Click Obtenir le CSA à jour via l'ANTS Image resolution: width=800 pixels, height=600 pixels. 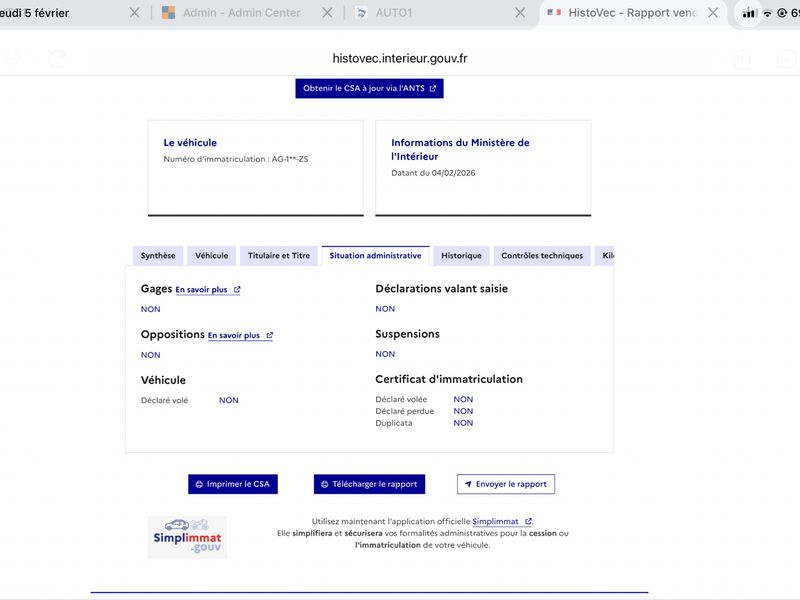[369, 88]
